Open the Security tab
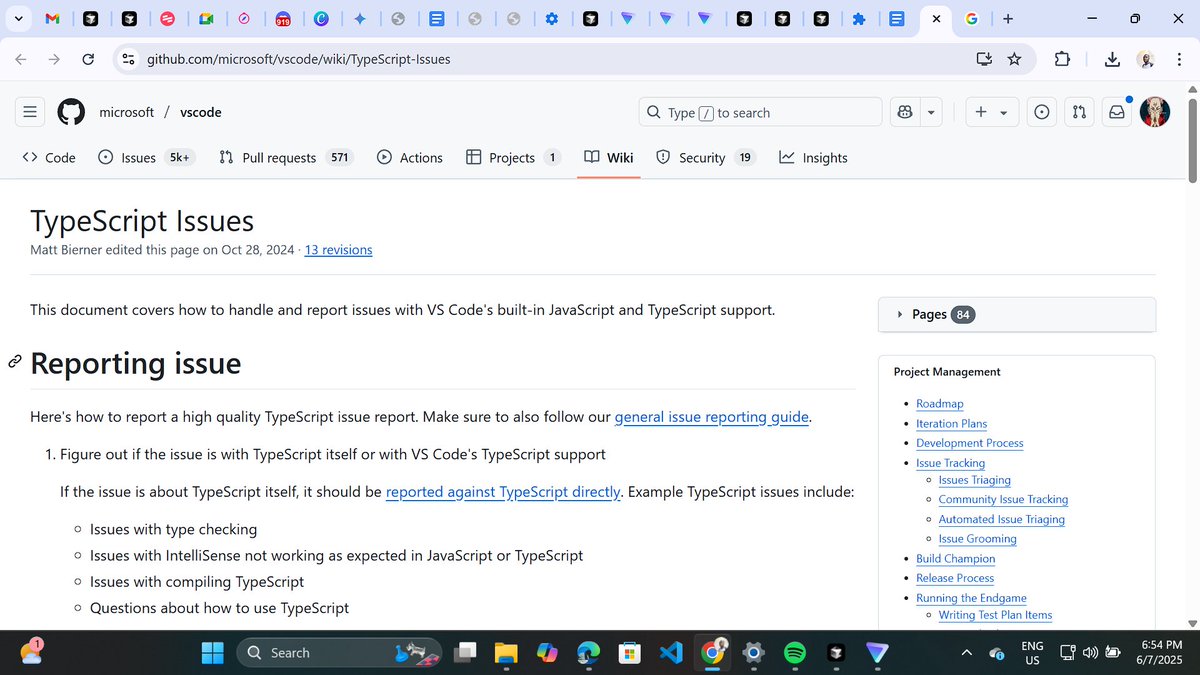 705,157
